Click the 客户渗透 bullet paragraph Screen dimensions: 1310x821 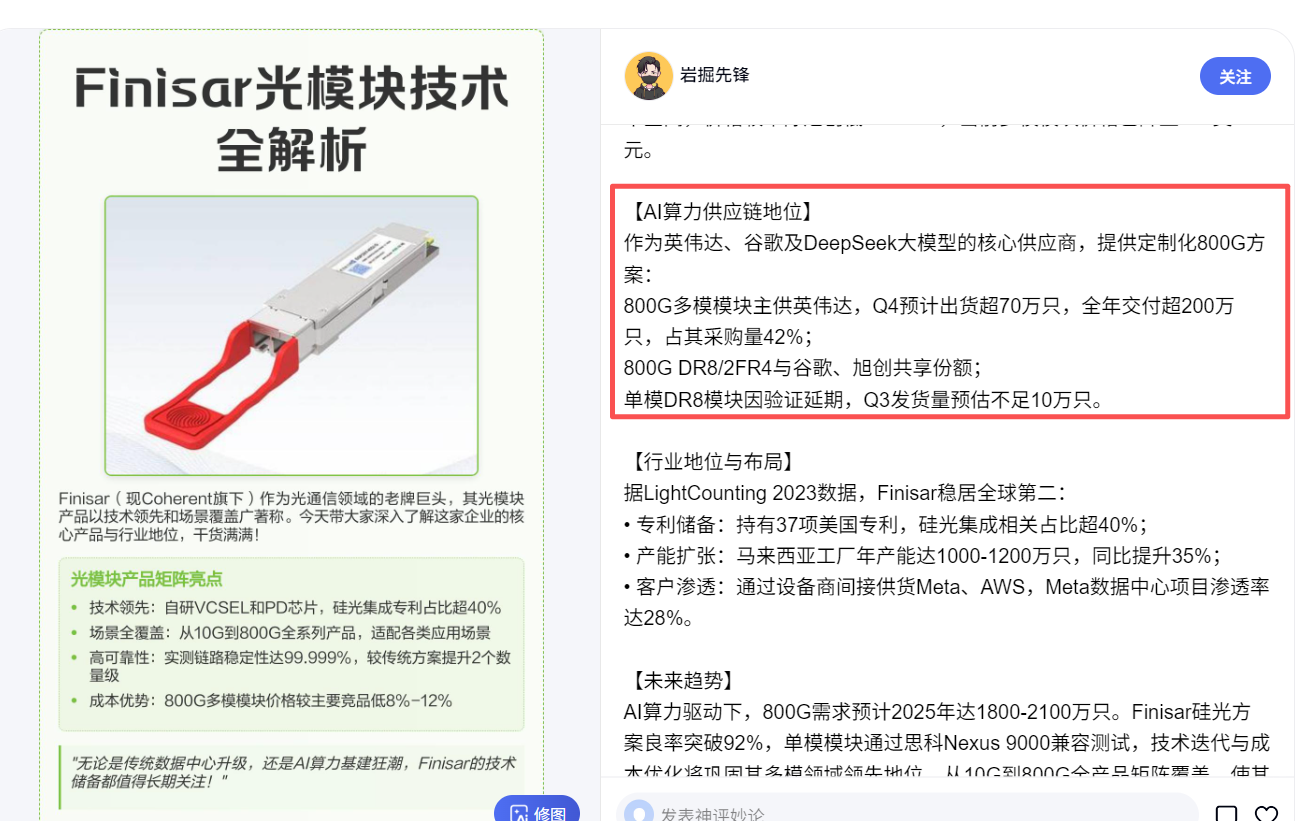coord(946,602)
